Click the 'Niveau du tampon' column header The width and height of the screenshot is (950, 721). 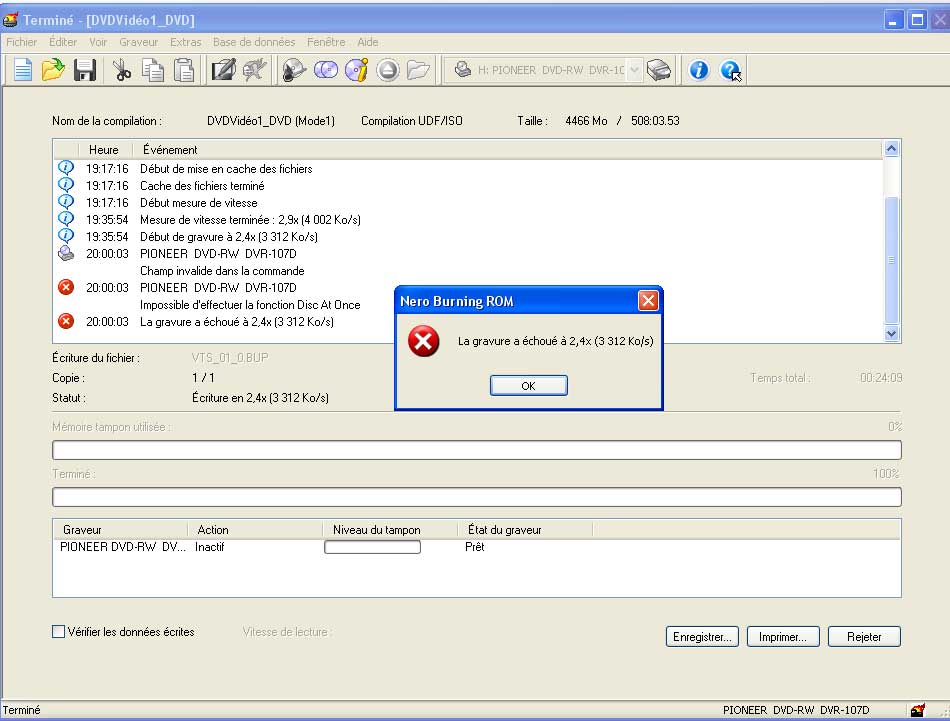[x=390, y=530]
